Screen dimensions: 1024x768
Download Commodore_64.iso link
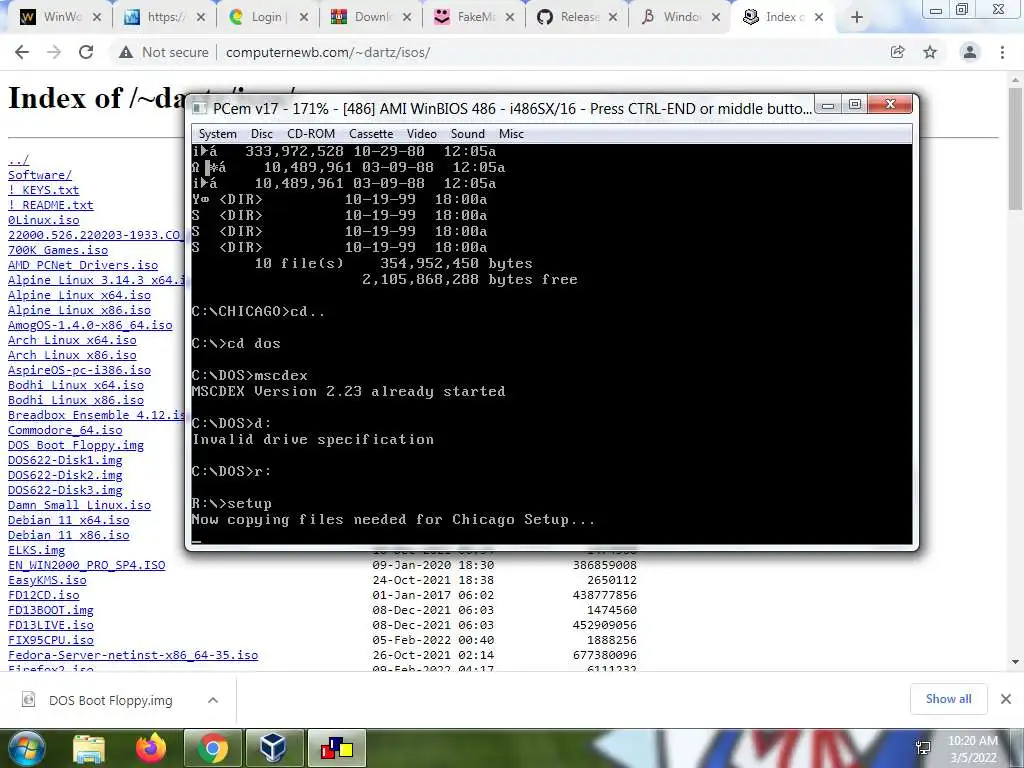(x=65, y=430)
